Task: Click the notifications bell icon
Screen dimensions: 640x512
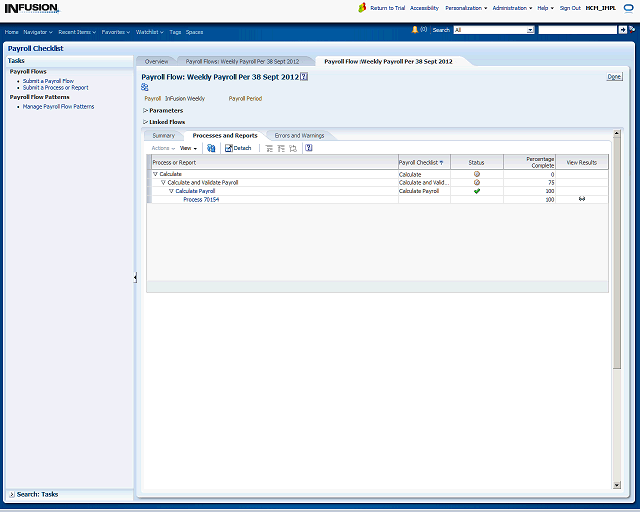Action: [x=415, y=30]
